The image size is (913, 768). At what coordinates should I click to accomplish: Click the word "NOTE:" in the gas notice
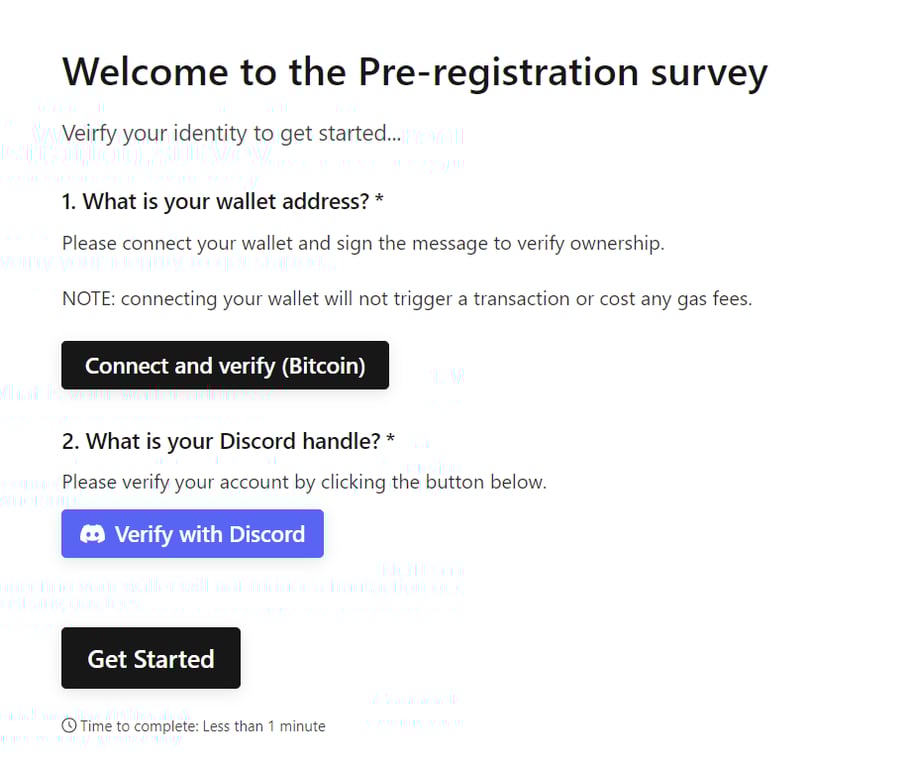89,298
